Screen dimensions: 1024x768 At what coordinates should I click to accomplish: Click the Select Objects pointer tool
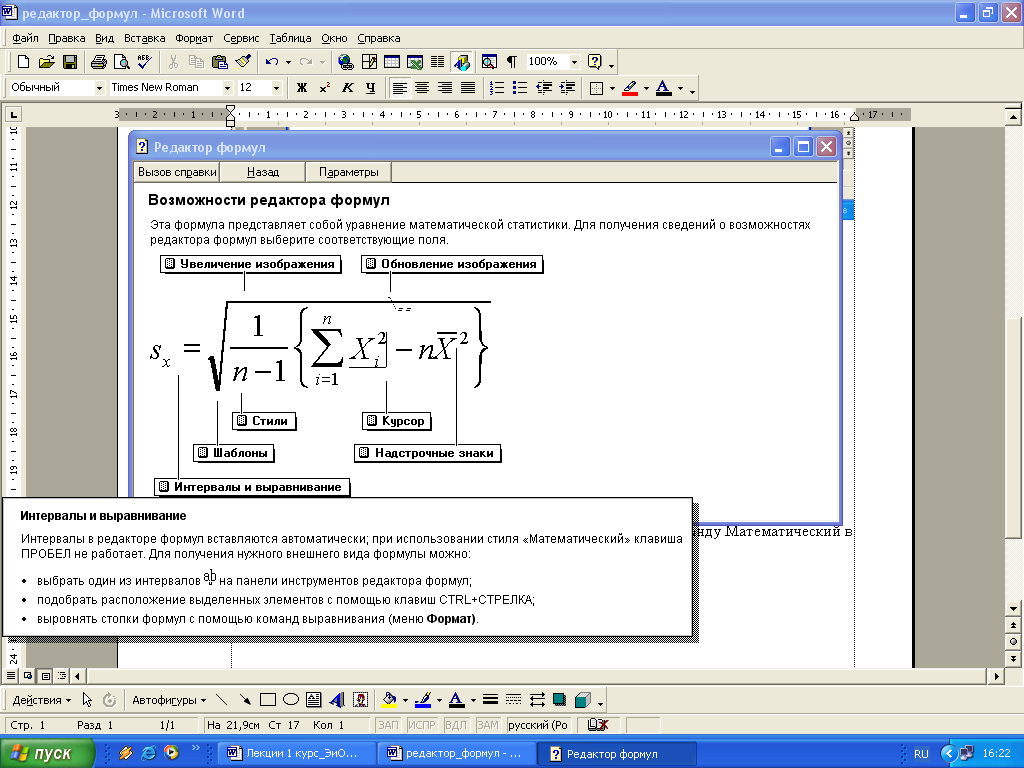[x=88, y=700]
